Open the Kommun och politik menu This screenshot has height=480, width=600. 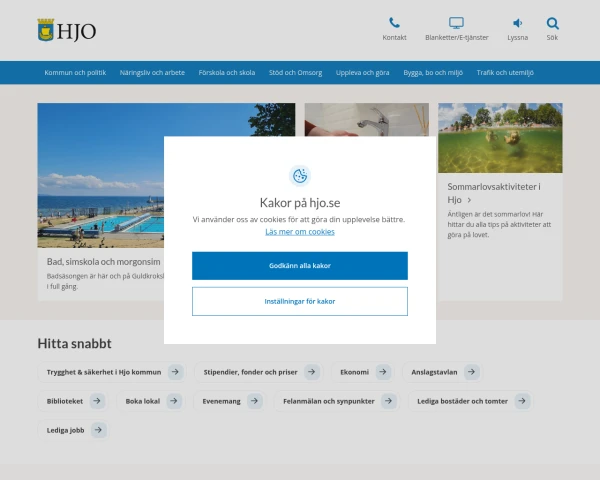(75, 72)
